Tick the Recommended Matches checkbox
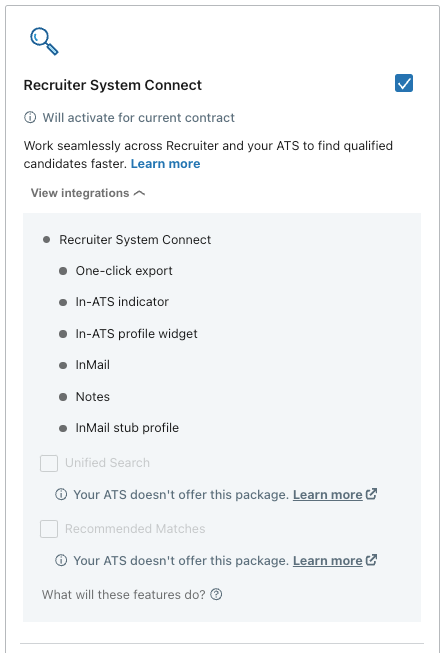The width and height of the screenshot is (444, 653). (49, 529)
